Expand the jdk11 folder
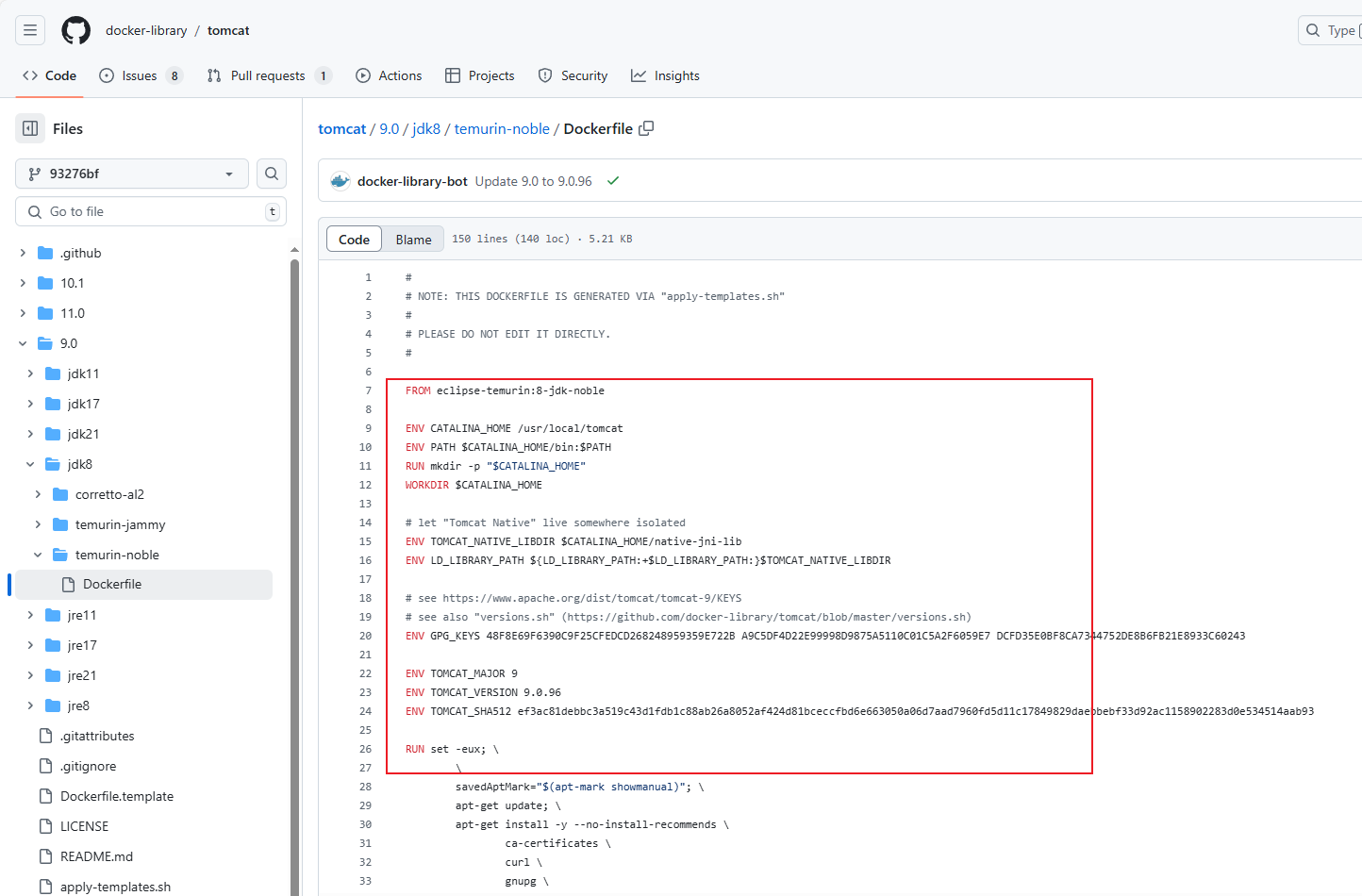1362x896 pixels. coord(30,373)
